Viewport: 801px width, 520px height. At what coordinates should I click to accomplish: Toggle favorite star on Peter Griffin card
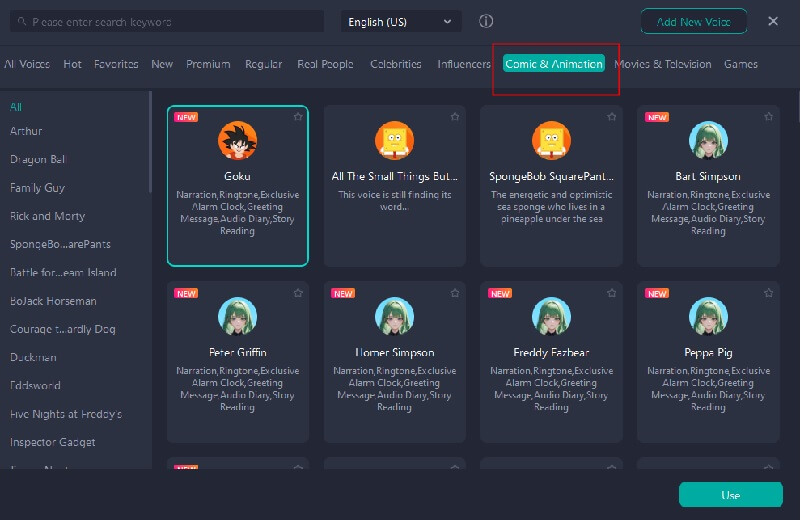[x=298, y=293]
